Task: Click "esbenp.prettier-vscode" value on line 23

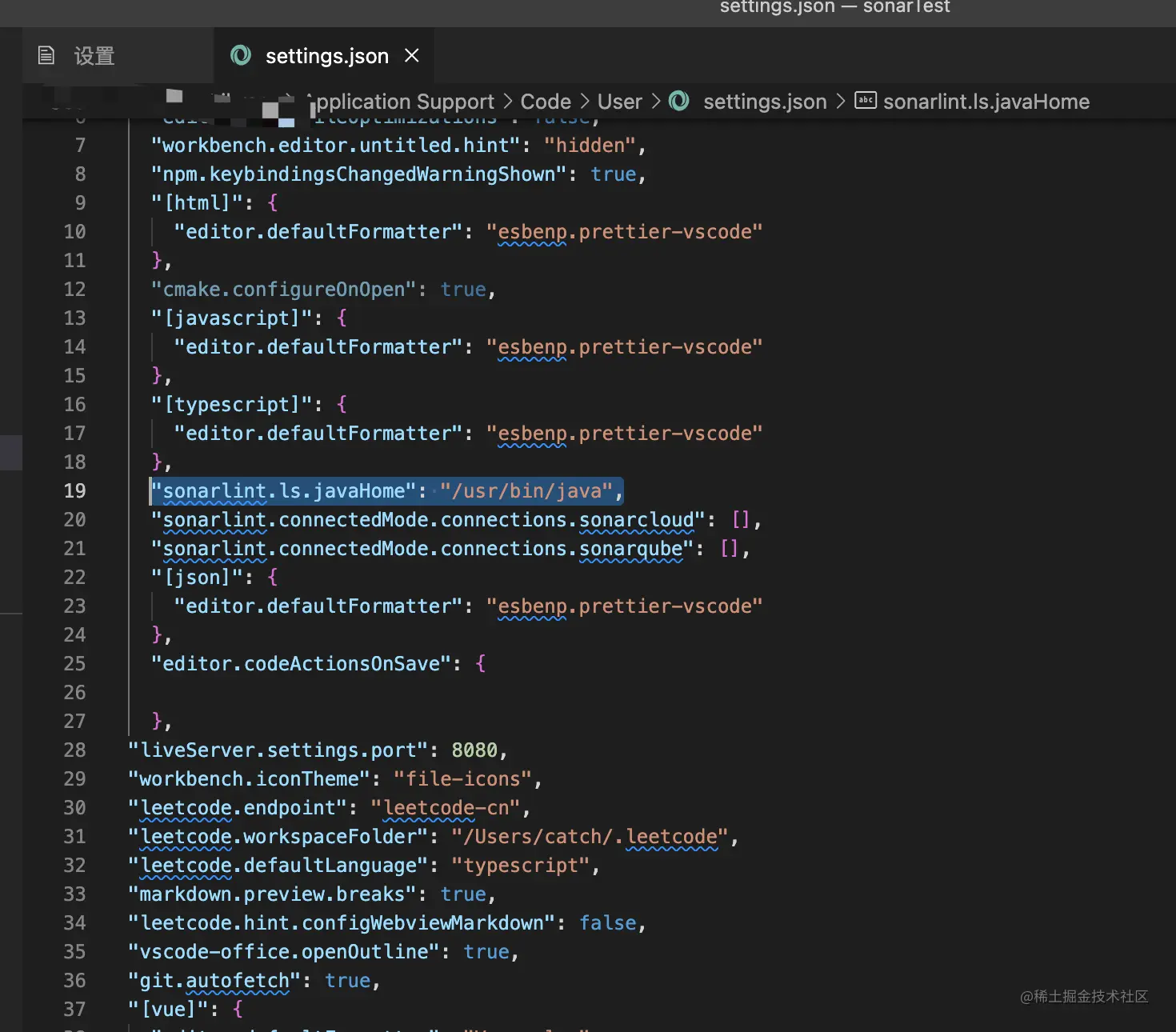Action: (625, 606)
